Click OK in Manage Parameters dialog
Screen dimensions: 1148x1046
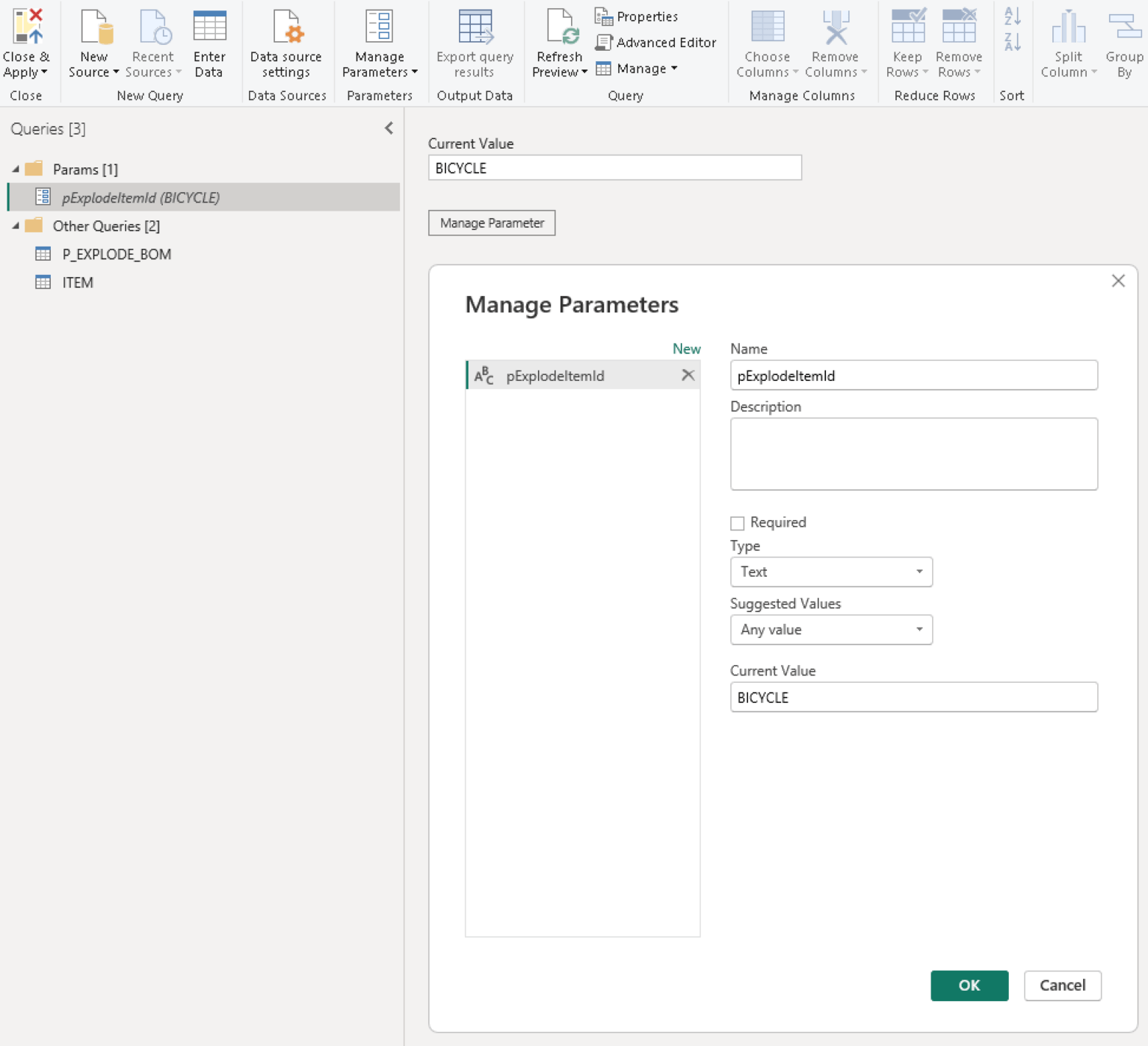point(969,985)
